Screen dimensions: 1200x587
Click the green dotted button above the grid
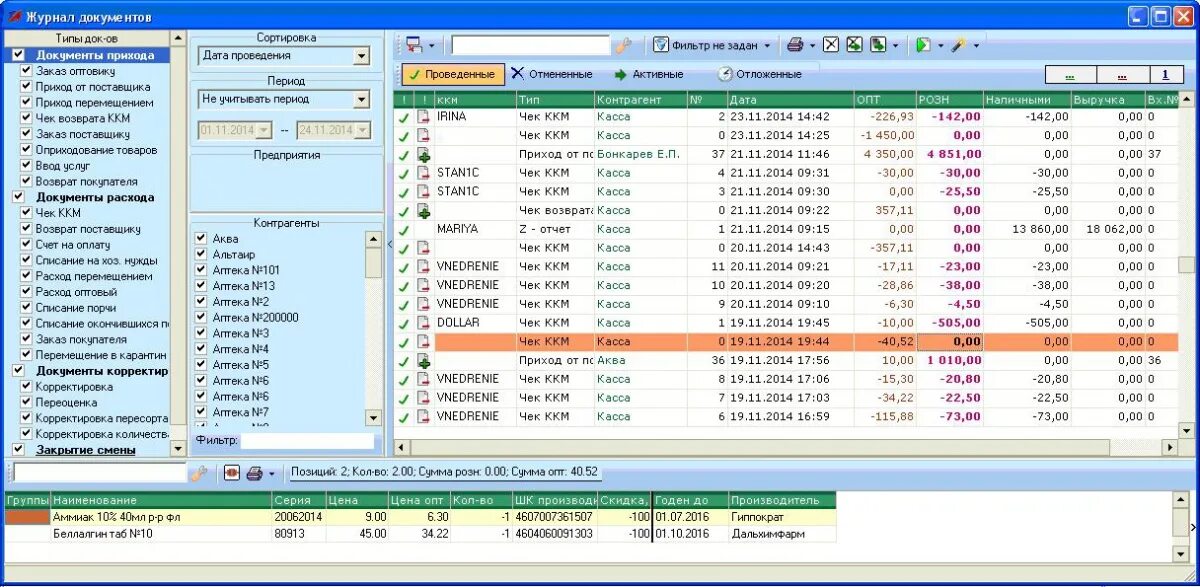coord(1070,75)
